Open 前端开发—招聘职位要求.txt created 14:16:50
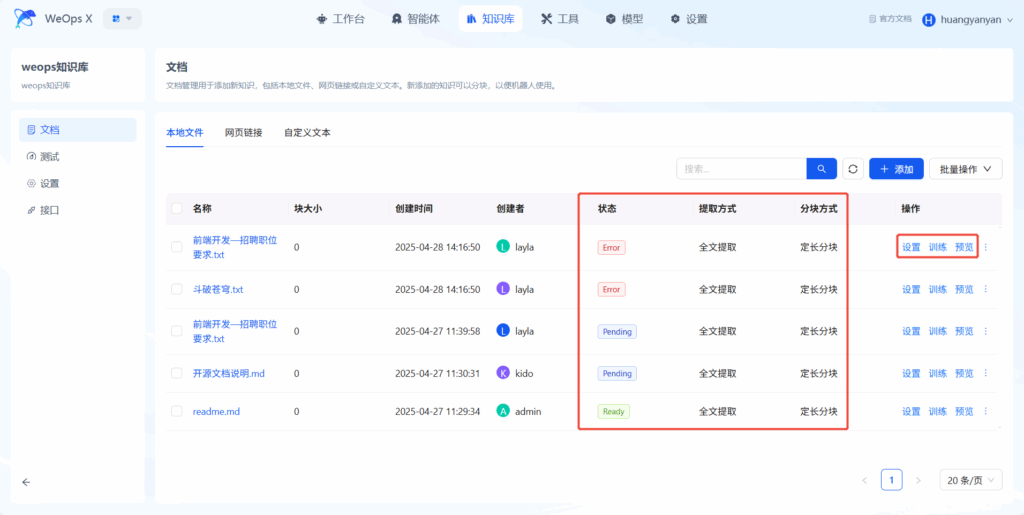Viewport: 1024px width, 515px height. 234,247
